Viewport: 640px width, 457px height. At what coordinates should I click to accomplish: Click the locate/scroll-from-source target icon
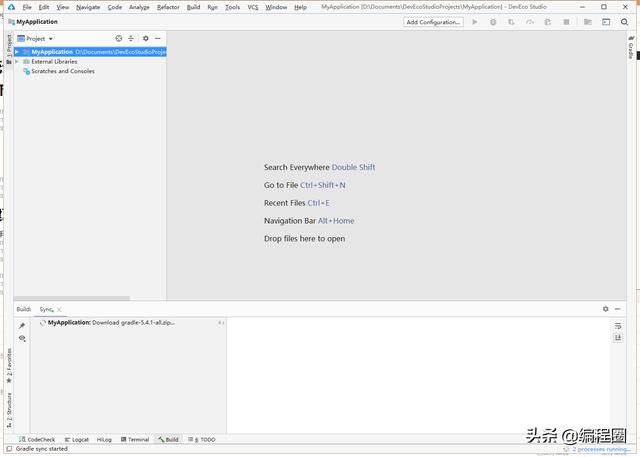click(x=119, y=38)
